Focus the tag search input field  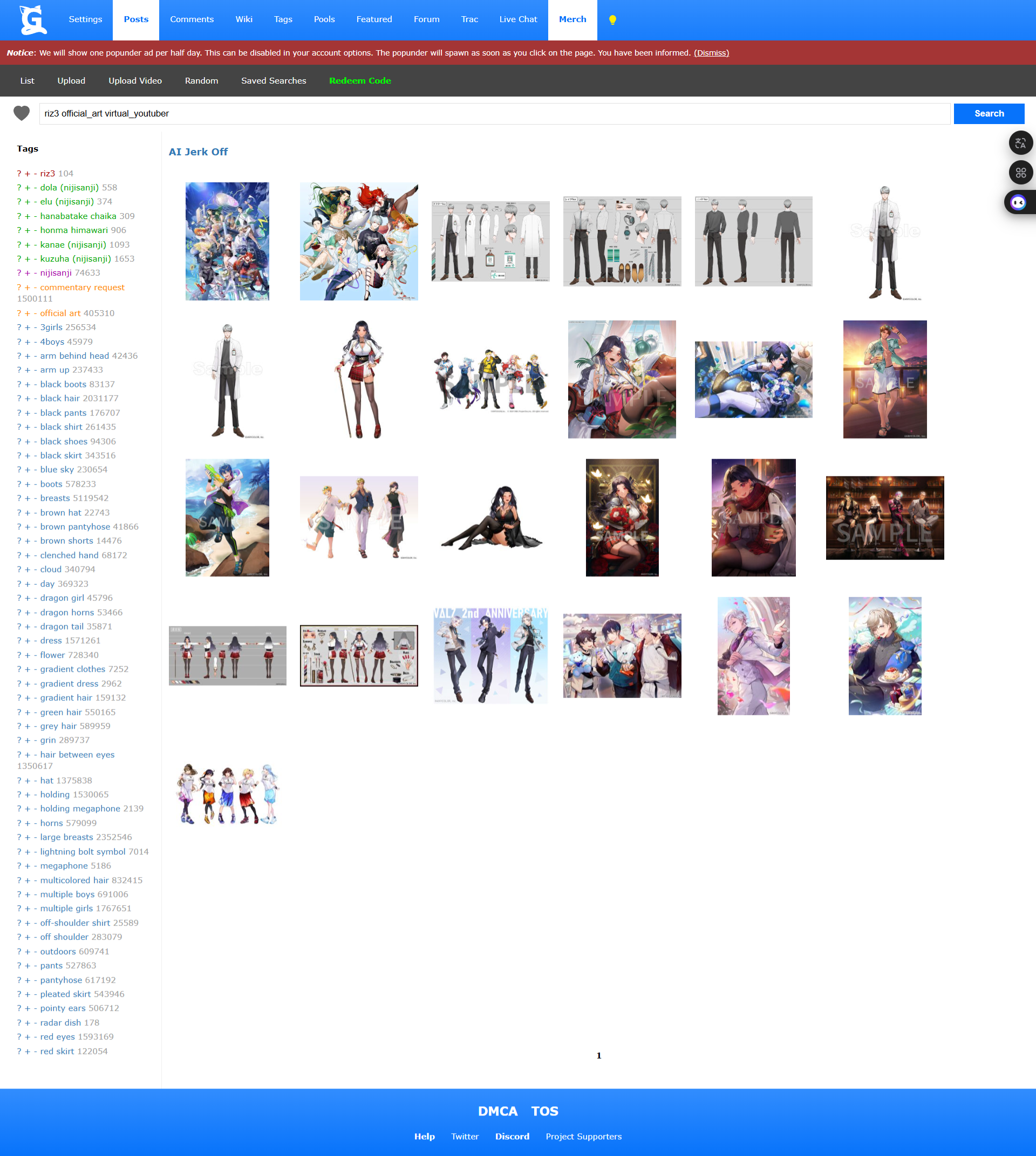pyautogui.click(x=494, y=114)
